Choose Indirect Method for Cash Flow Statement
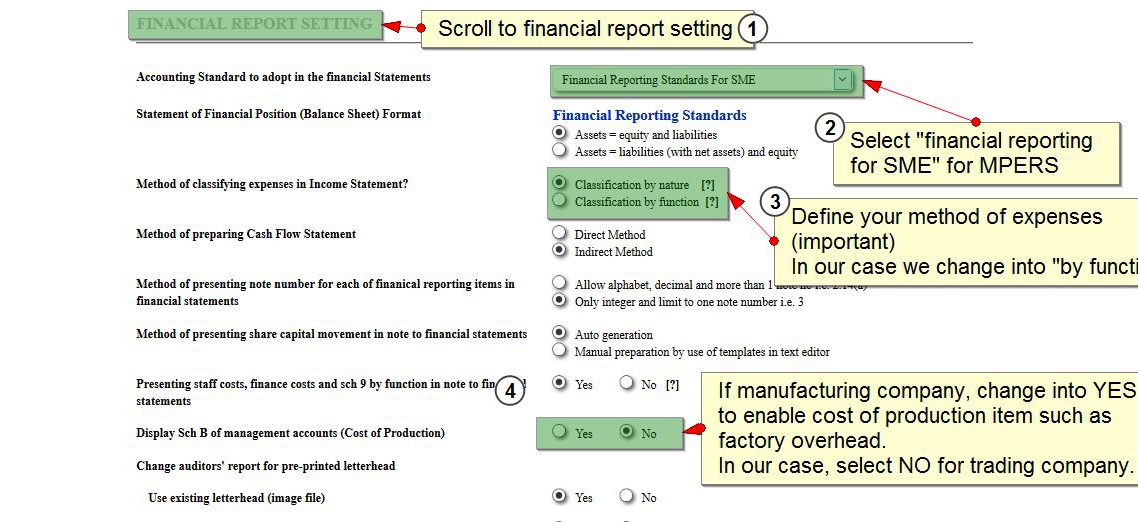The width and height of the screenshot is (1138, 522). coord(559,250)
